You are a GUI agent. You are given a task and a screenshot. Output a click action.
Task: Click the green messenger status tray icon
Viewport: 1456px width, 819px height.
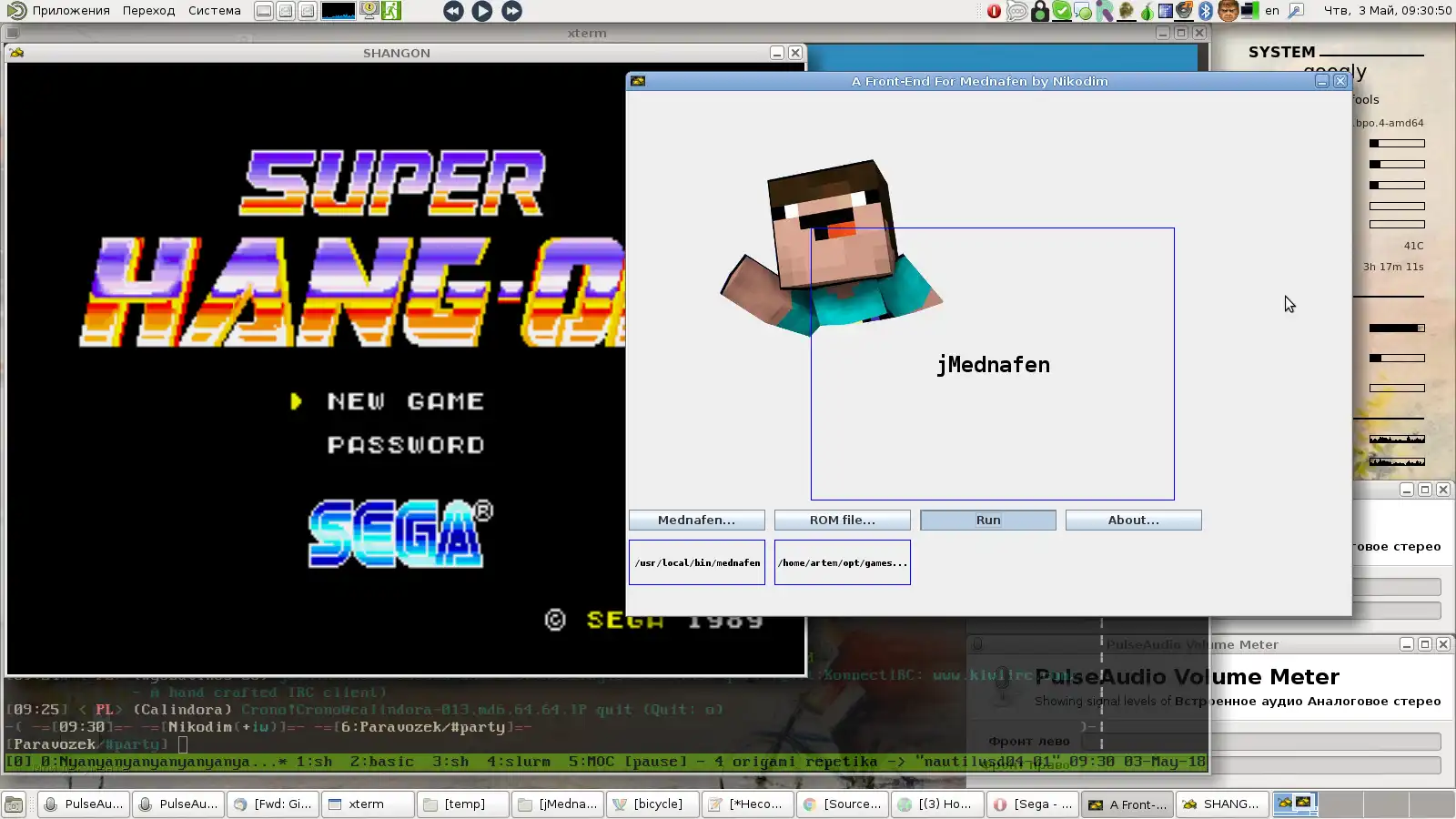[x=1083, y=11]
